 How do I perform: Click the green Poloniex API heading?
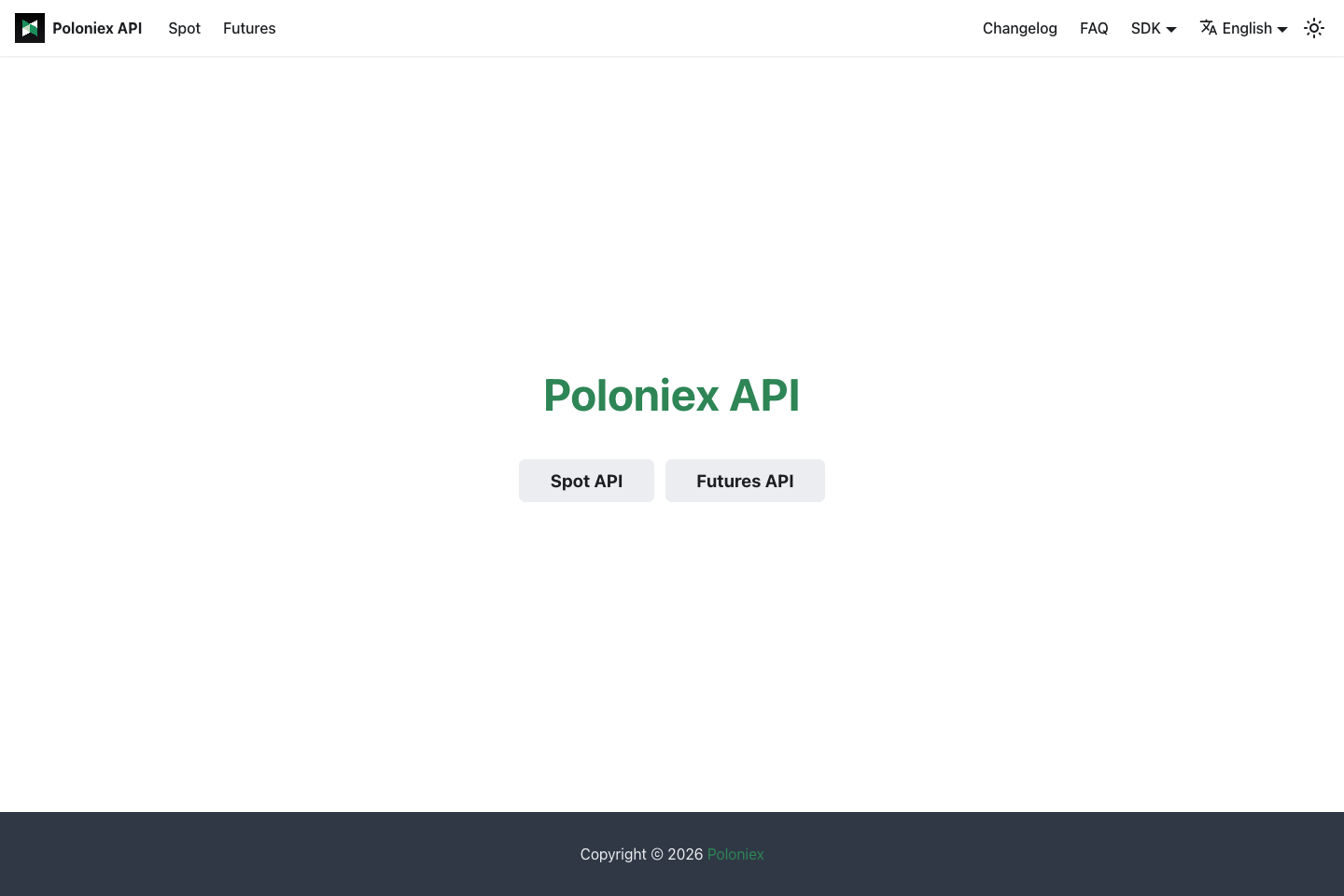(671, 395)
